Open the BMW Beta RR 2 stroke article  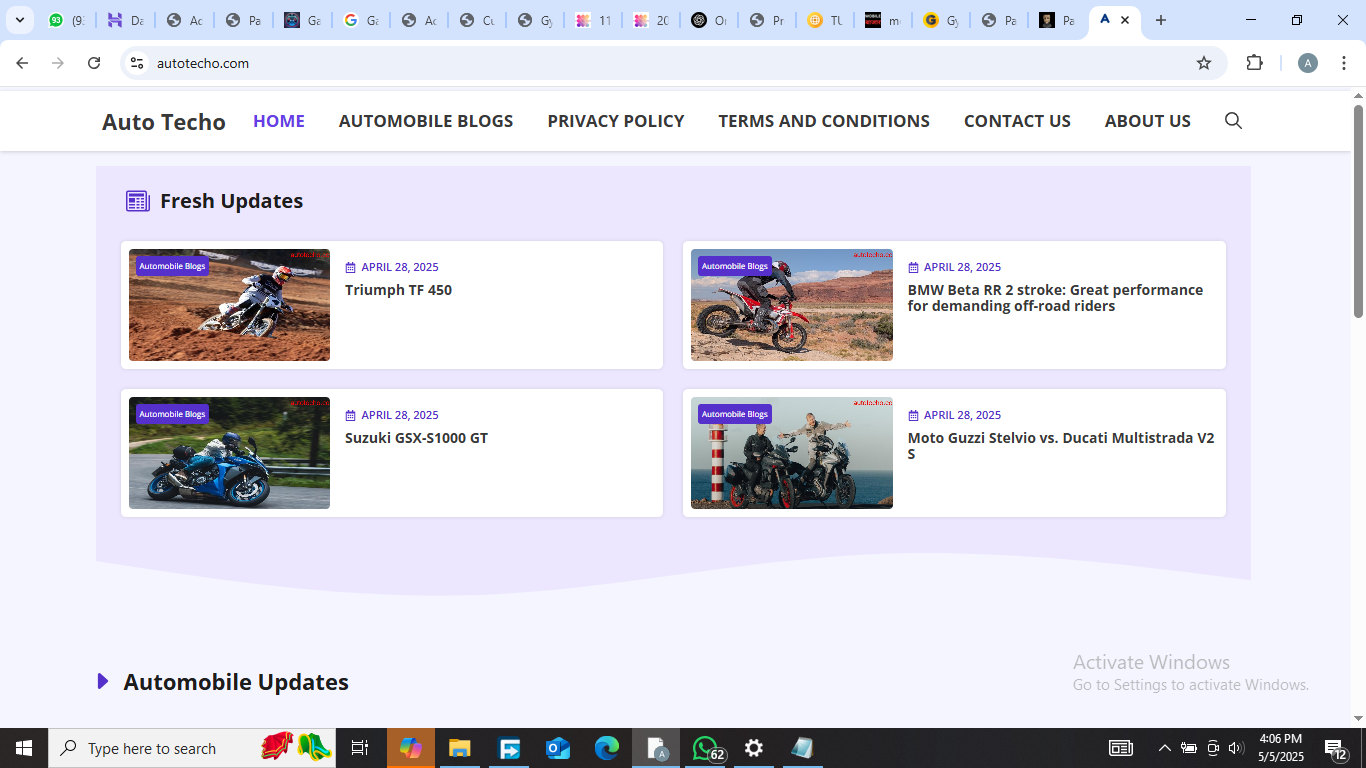(1055, 298)
